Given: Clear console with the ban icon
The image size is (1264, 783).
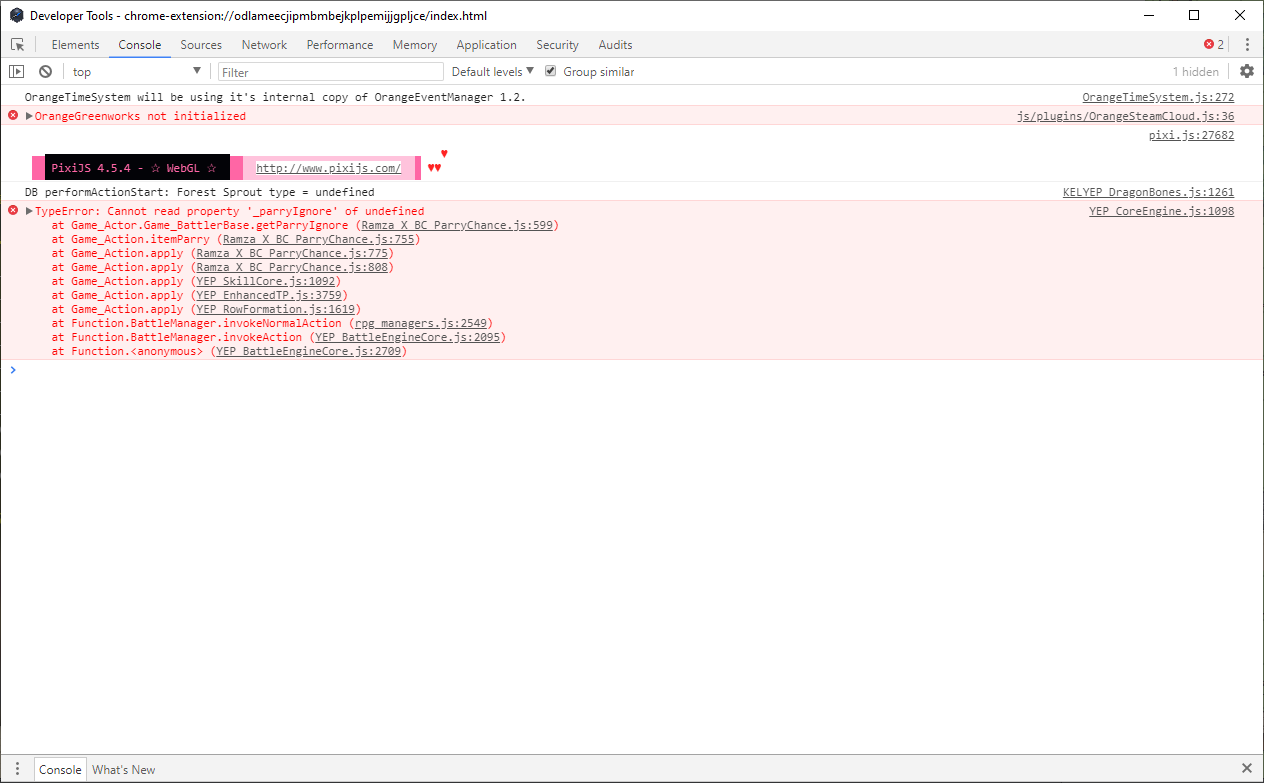Looking at the screenshot, I should coord(45,72).
